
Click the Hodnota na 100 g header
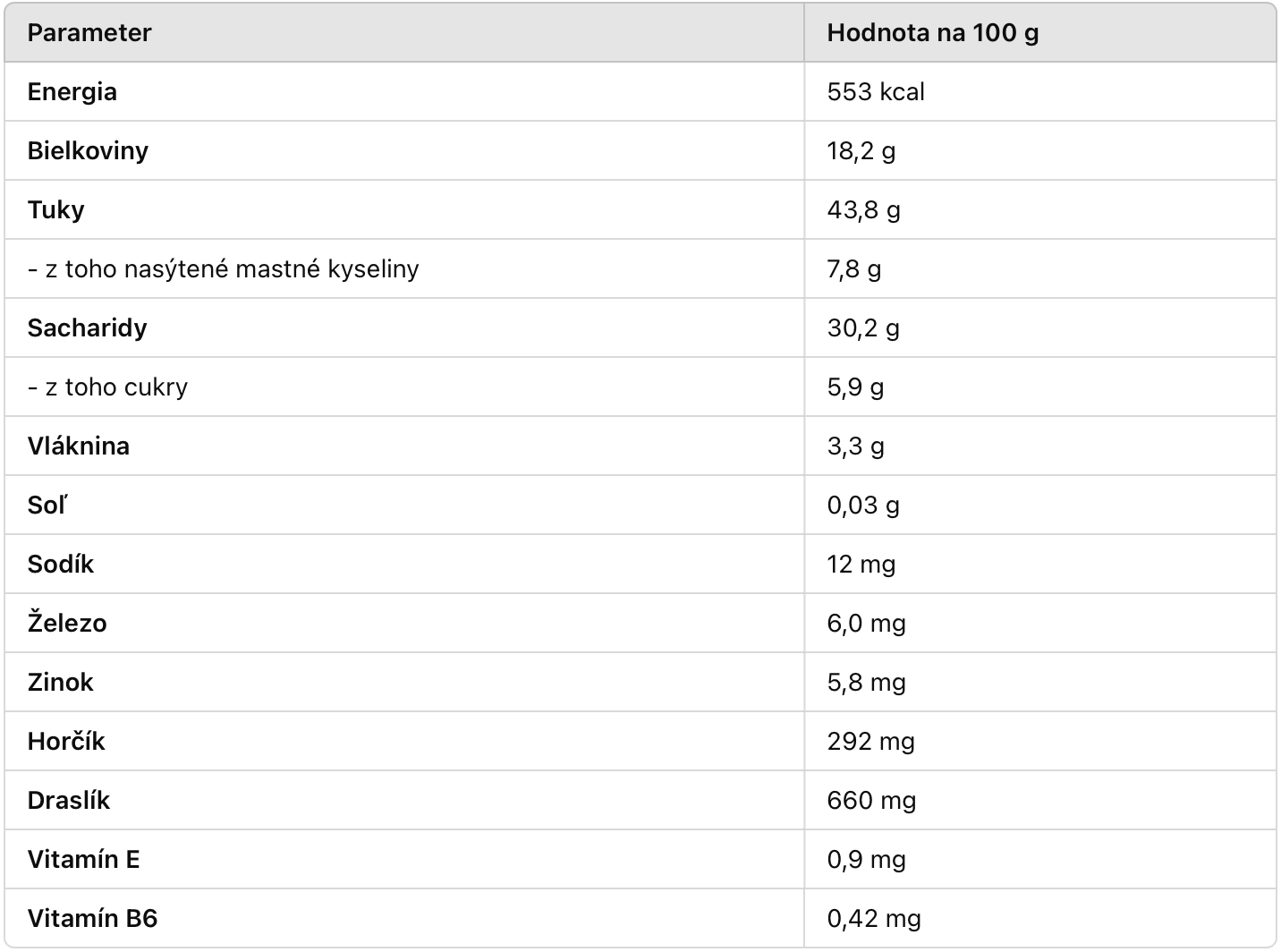(x=932, y=33)
